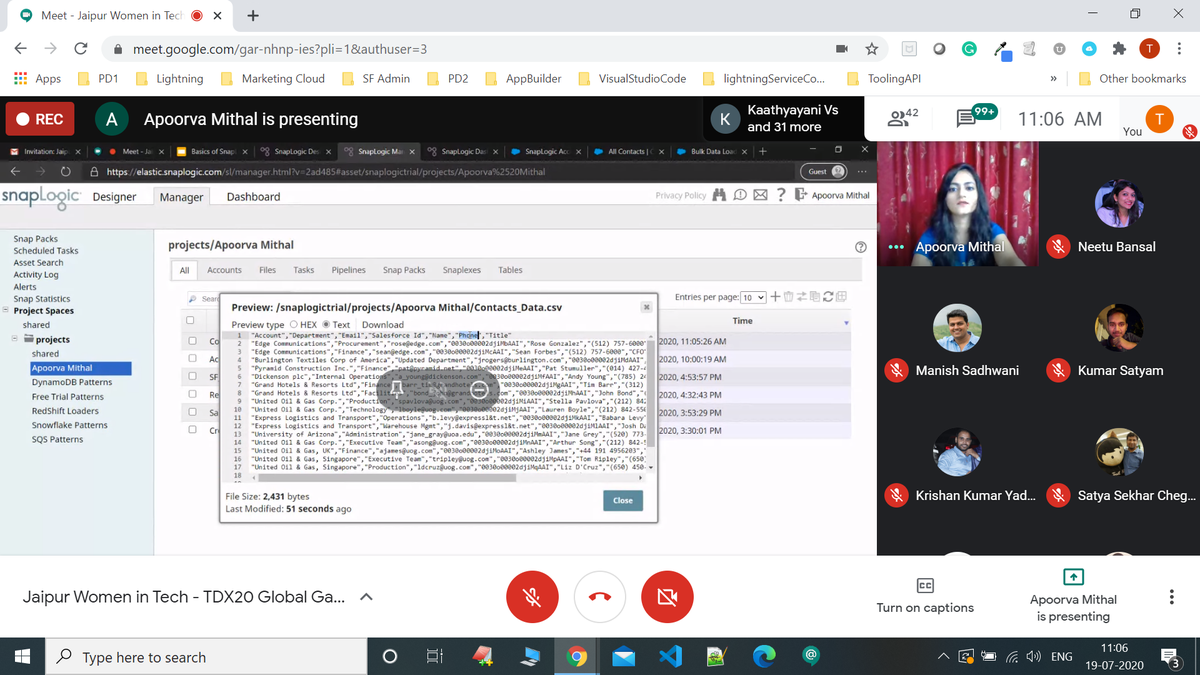Turn on captions
This screenshot has width=1200, height=675.
click(x=925, y=594)
